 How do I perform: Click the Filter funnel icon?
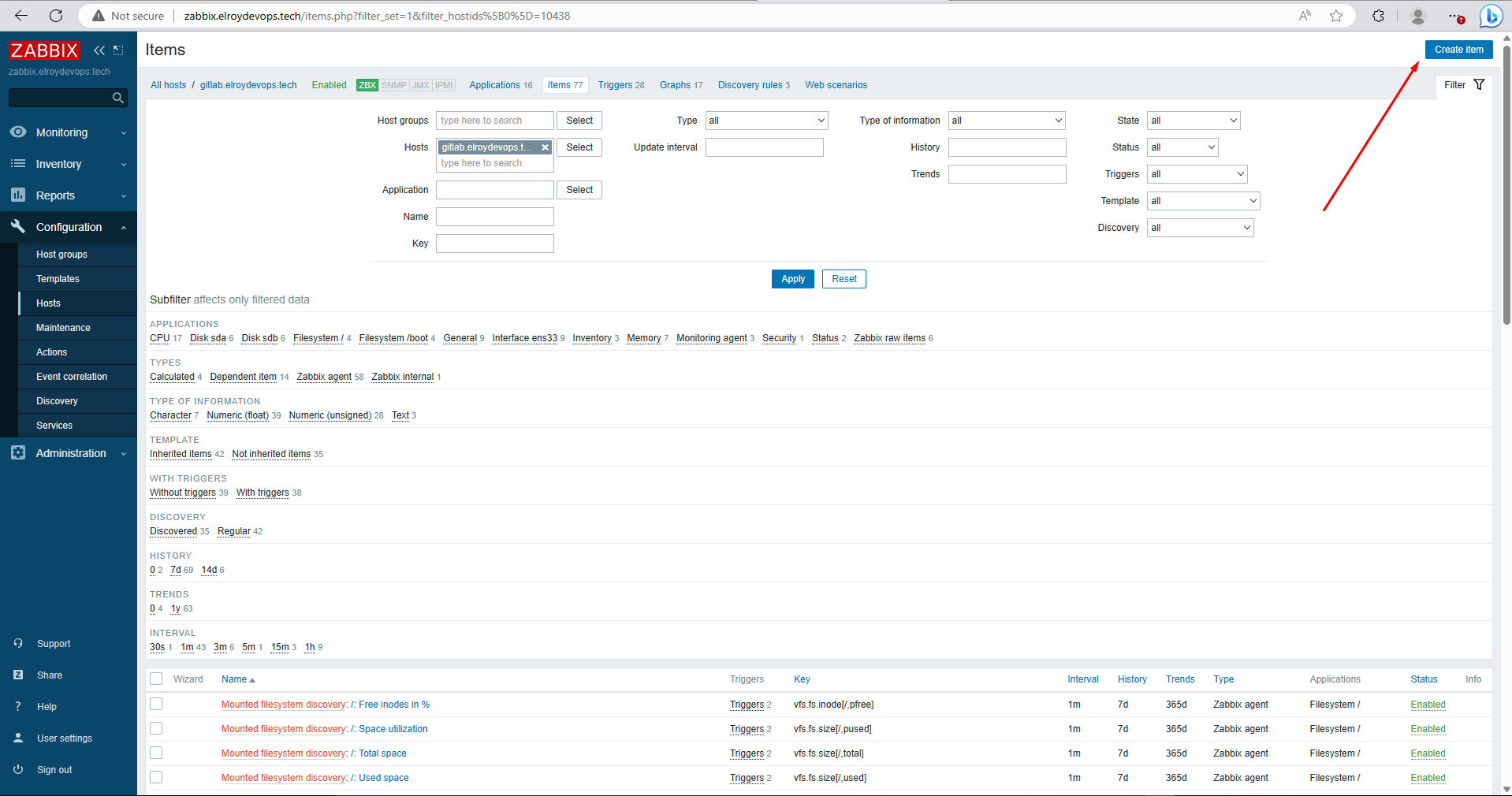(x=1479, y=85)
